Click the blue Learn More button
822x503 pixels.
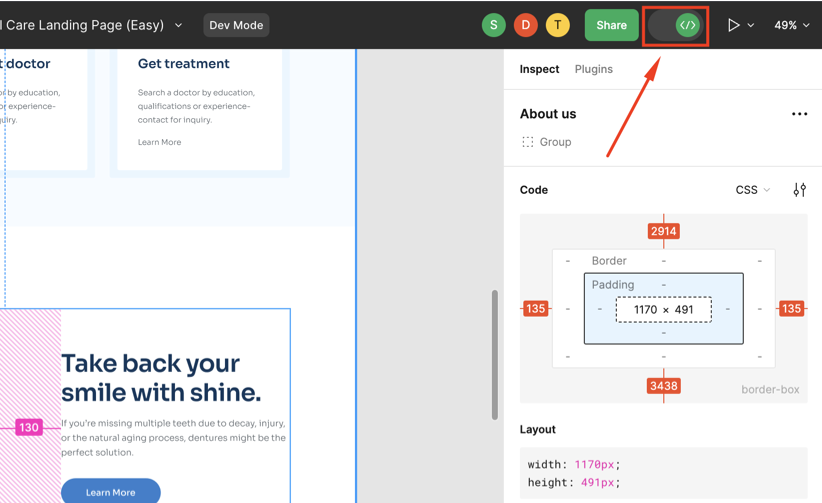(x=110, y=492)
